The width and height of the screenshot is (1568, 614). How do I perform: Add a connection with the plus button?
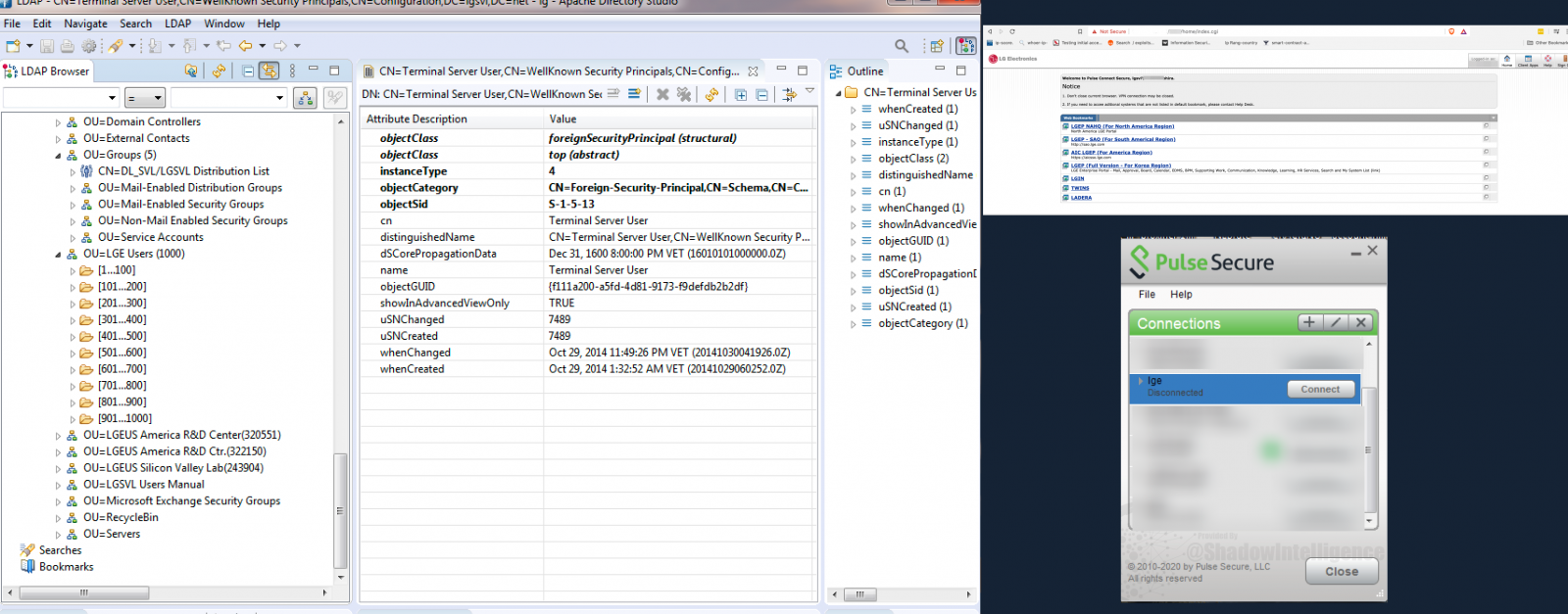pyautogui.click(x=1309, y=322)
